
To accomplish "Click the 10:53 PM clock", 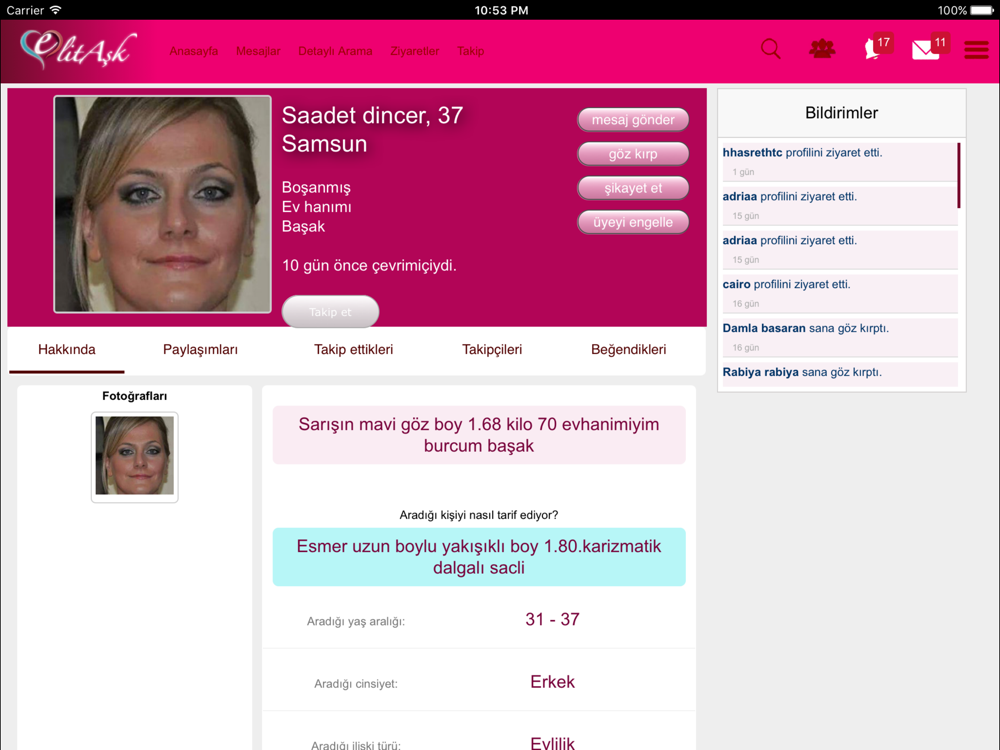I will pos(501,10).
